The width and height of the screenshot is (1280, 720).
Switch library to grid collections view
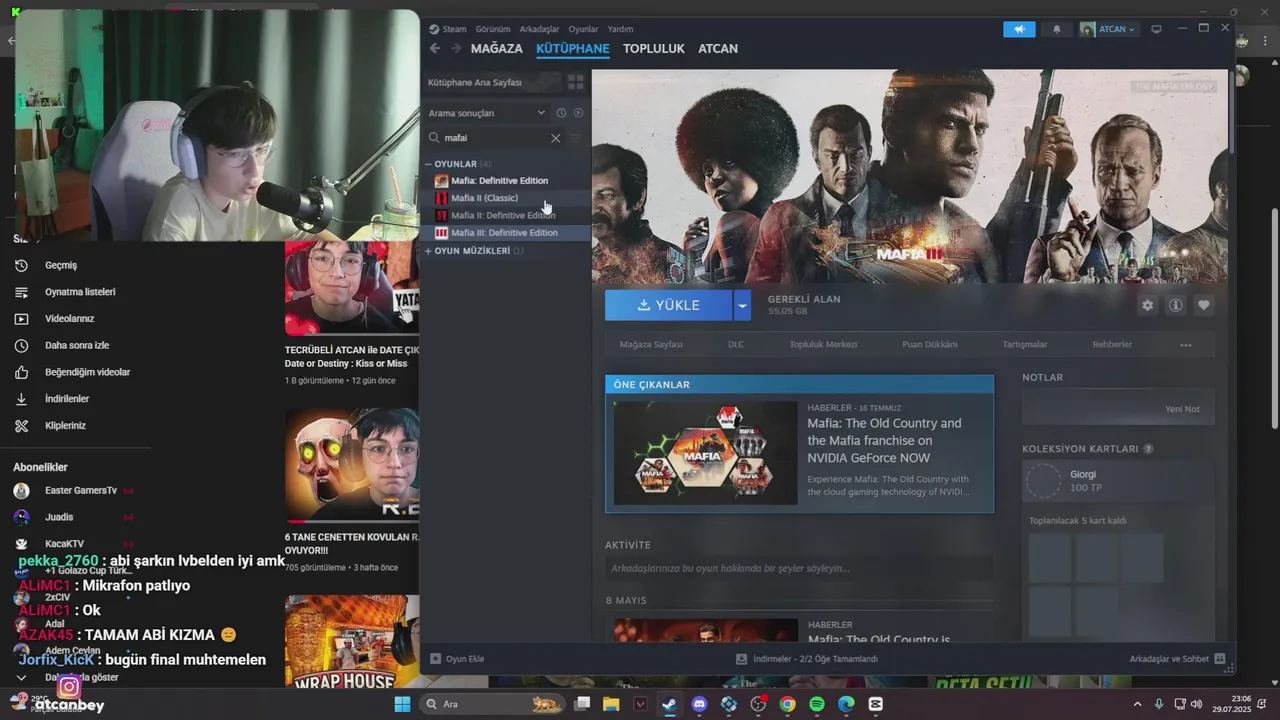click(576, 82)
